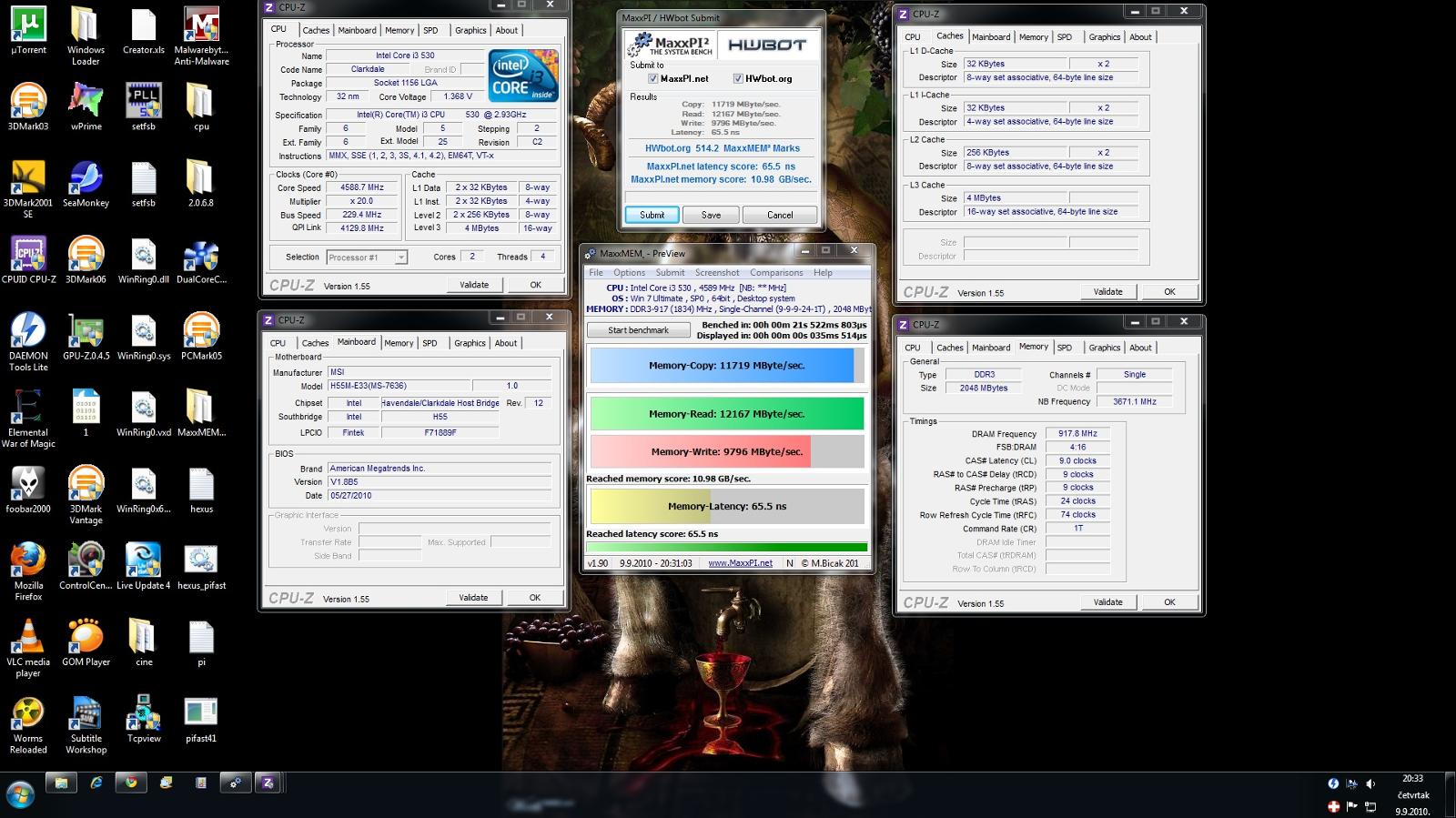1456x818 pixels.
Task: Open Internet Explorer from the taskbar
Action: (96, 783)
